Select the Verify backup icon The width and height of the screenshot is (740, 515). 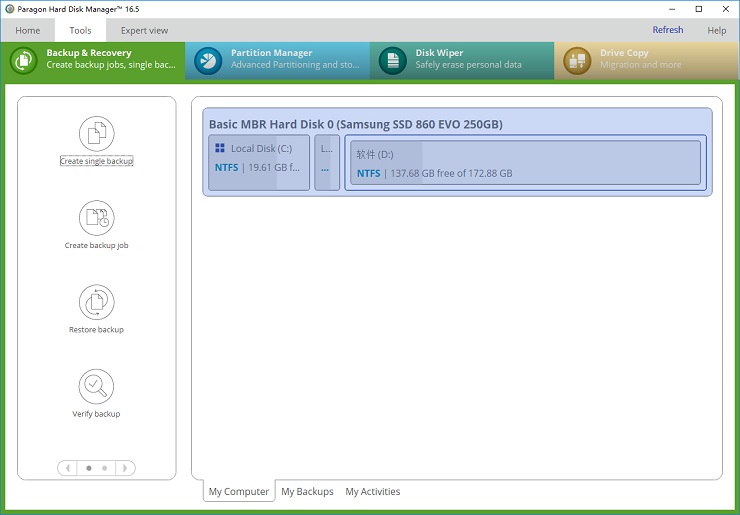point(96,386)
